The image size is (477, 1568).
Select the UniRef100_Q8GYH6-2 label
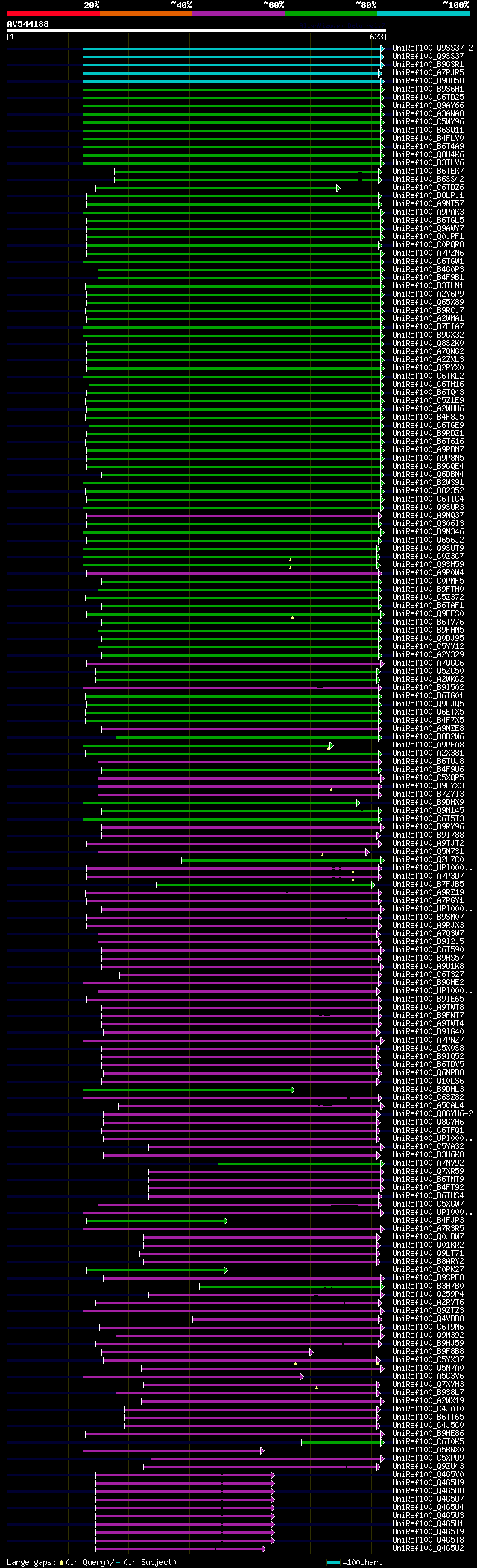tap(432, 1113)
